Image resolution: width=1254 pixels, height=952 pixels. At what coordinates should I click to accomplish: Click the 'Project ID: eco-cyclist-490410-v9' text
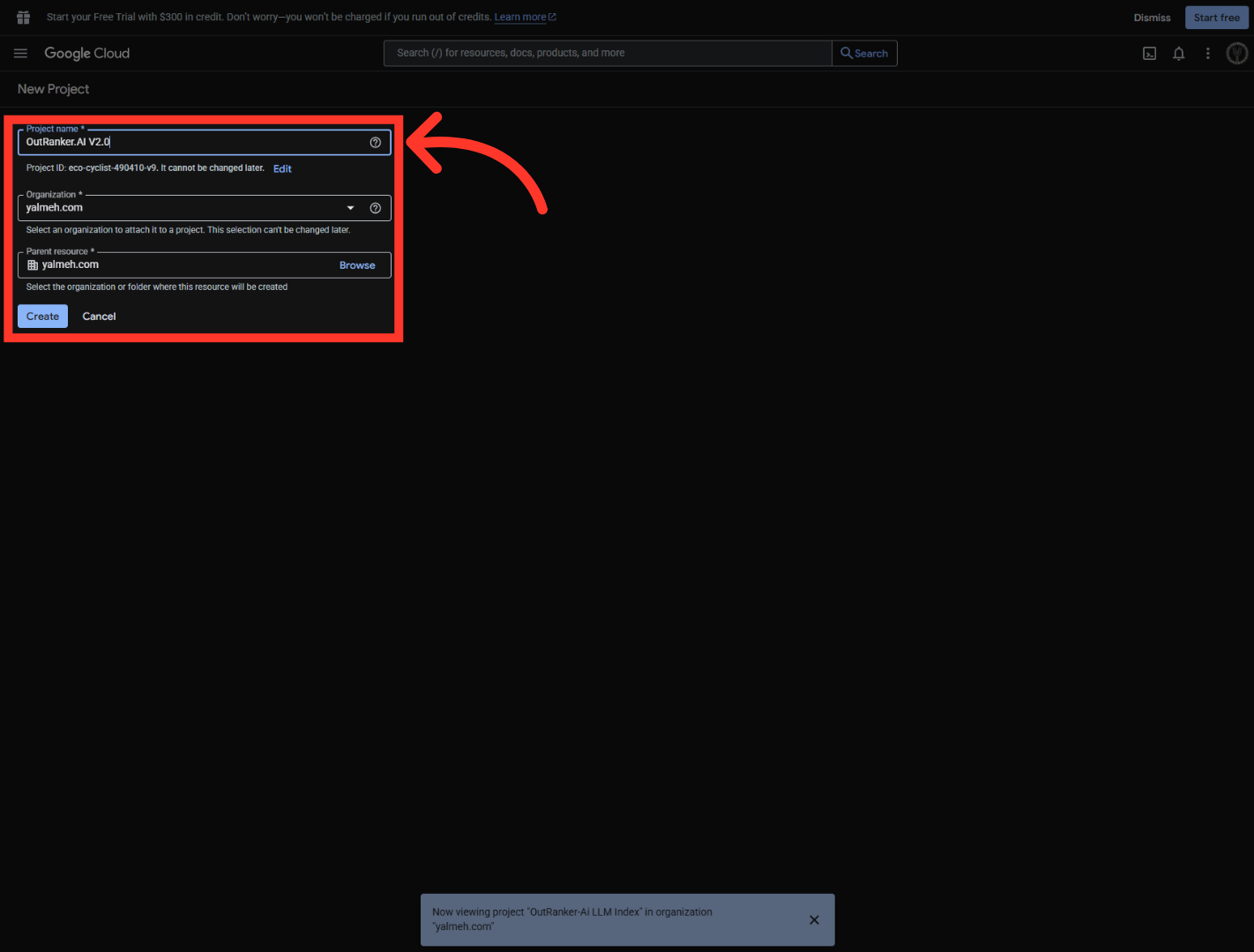[x=92, y=168]
